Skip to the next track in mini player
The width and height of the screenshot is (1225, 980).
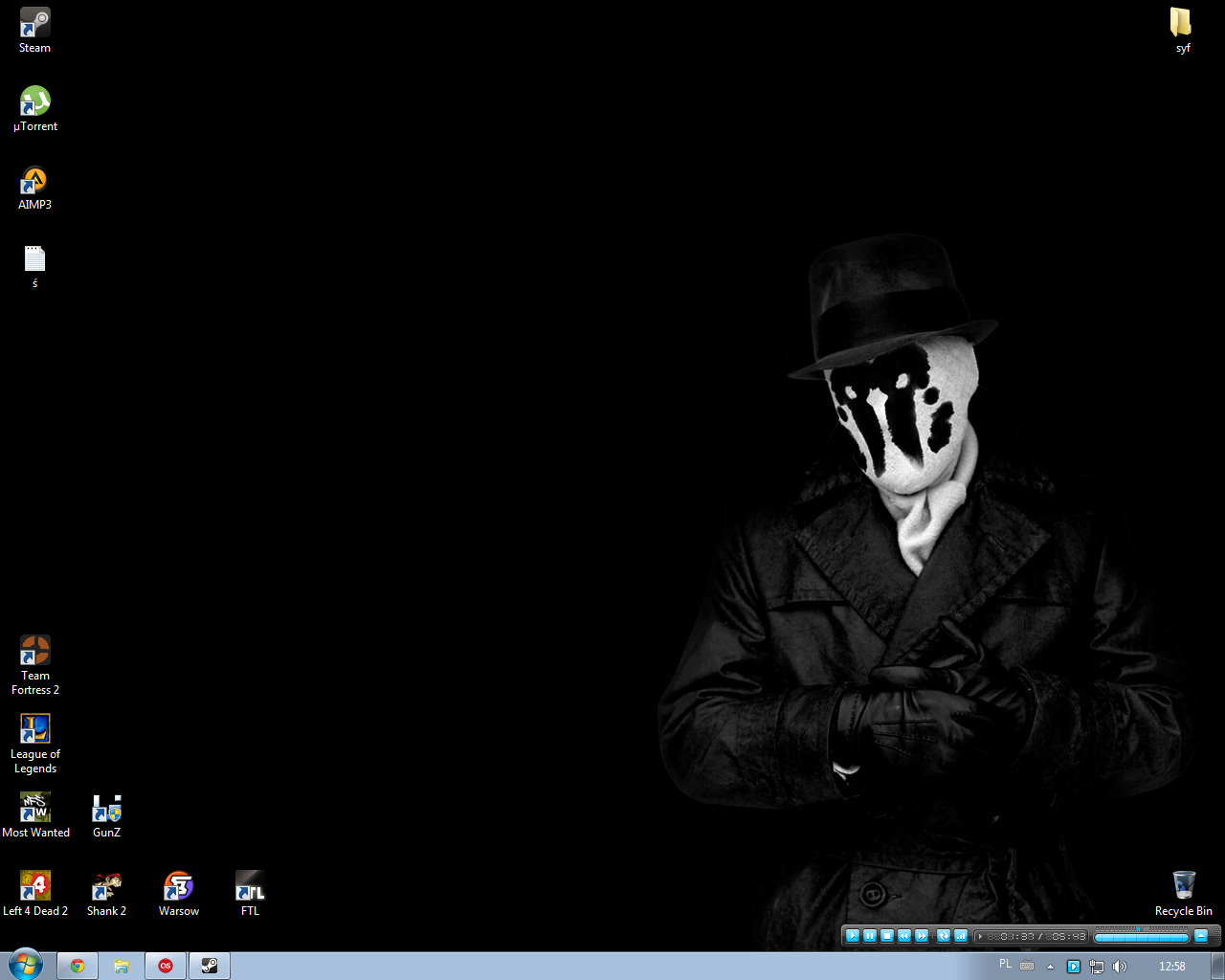pos(922,936)
